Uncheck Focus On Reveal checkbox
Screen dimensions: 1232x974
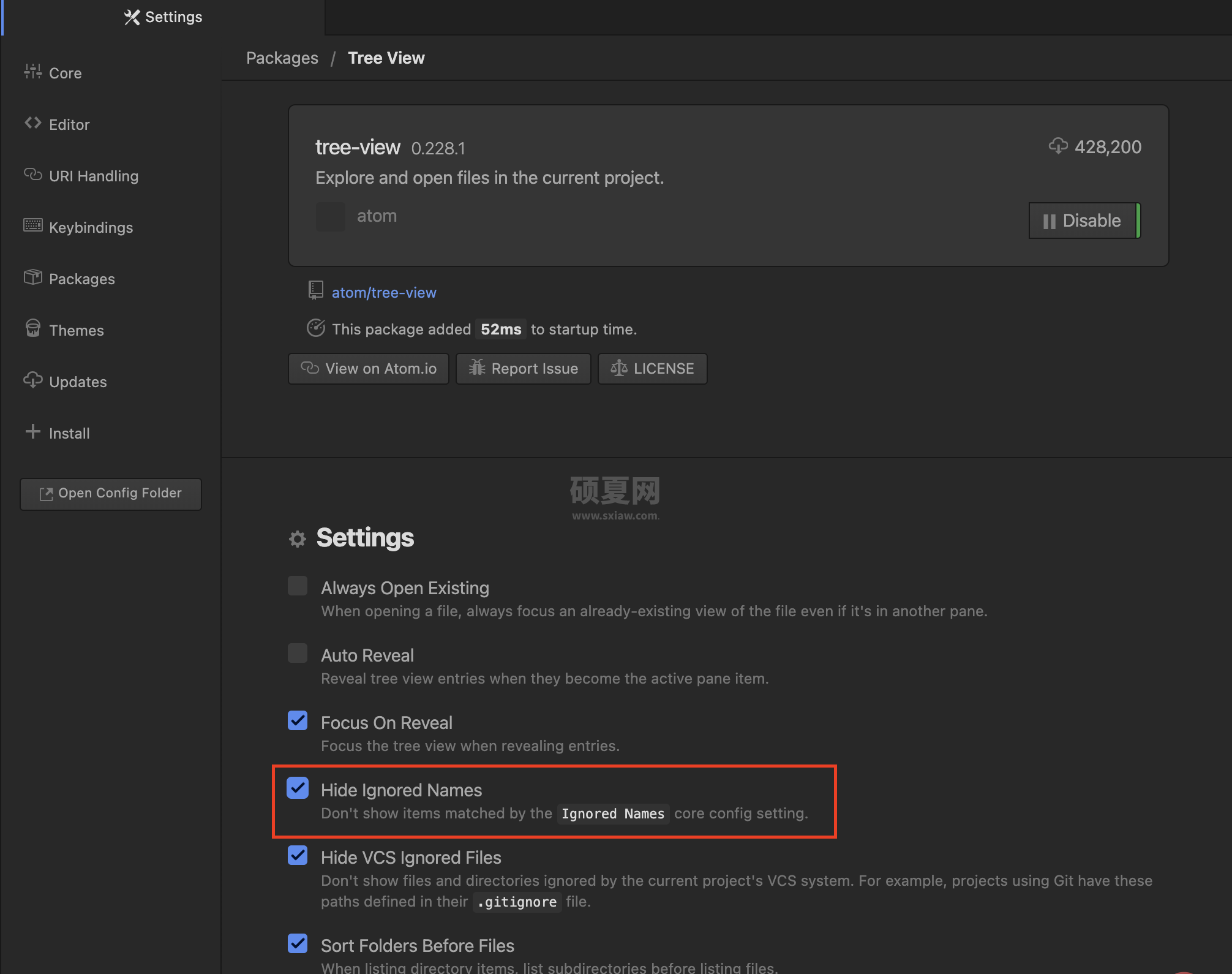[298, 720]
